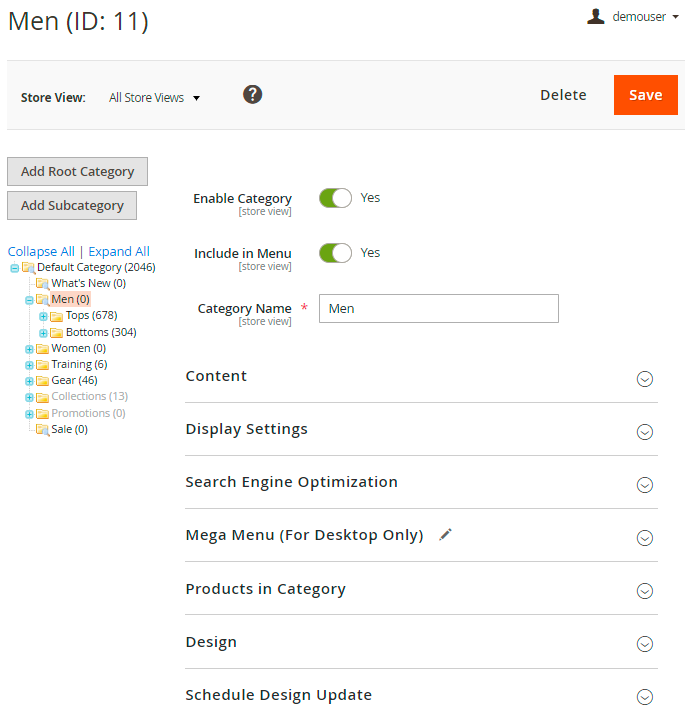
Task: Click the orange Save button
Action: click(645, 95)
